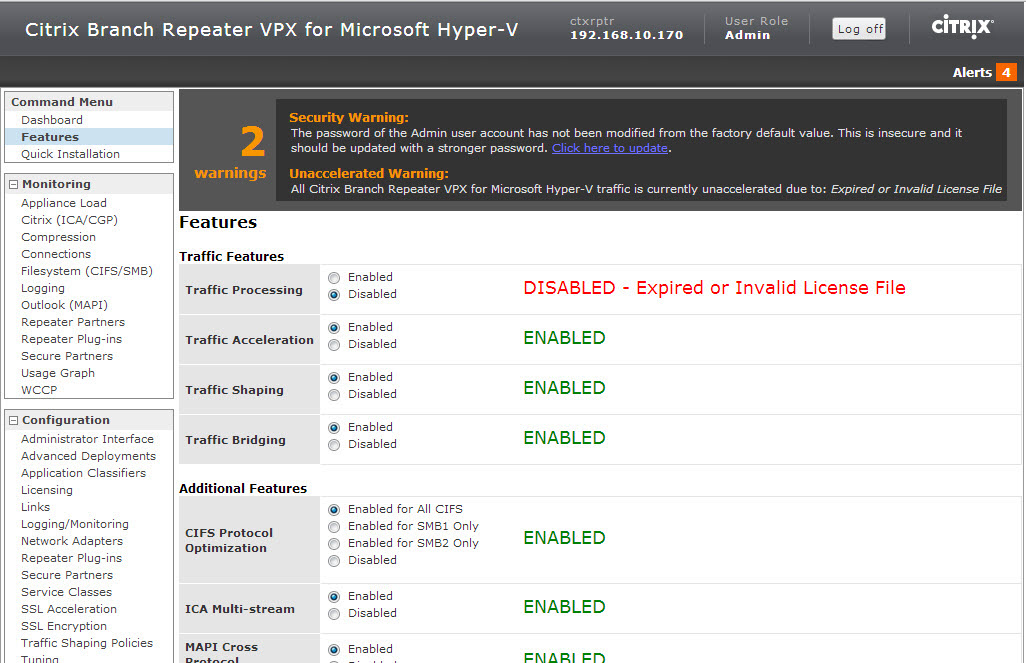The width and height of the screenshot is (1026, 663).
Task: Select Enabled for MAPI Cross Protocol
Action: click(x=334, y=649)
